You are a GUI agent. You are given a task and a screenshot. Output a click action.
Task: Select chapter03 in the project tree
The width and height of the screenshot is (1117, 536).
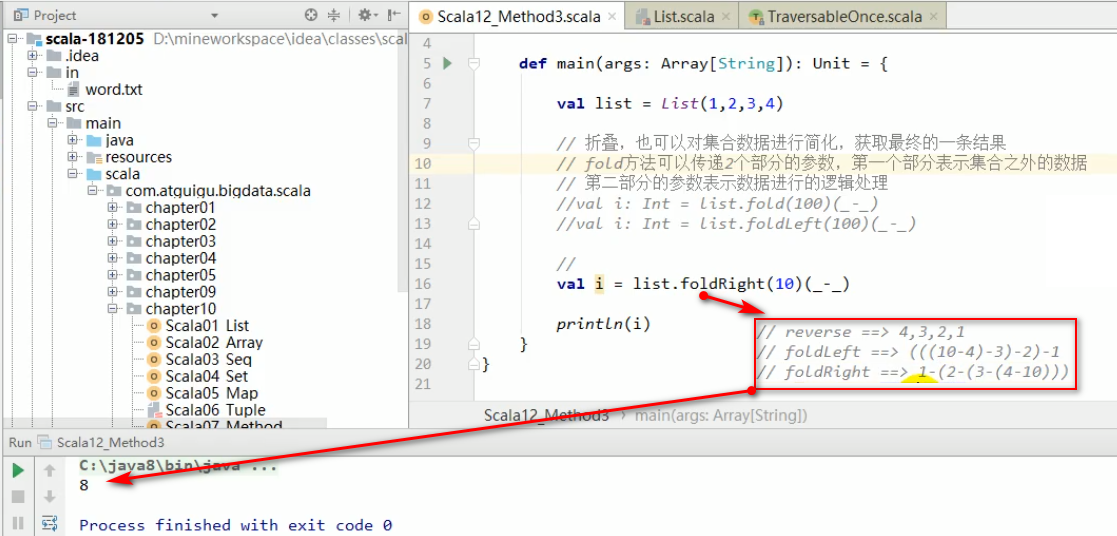pyautogui.click(x=180, y=242)
